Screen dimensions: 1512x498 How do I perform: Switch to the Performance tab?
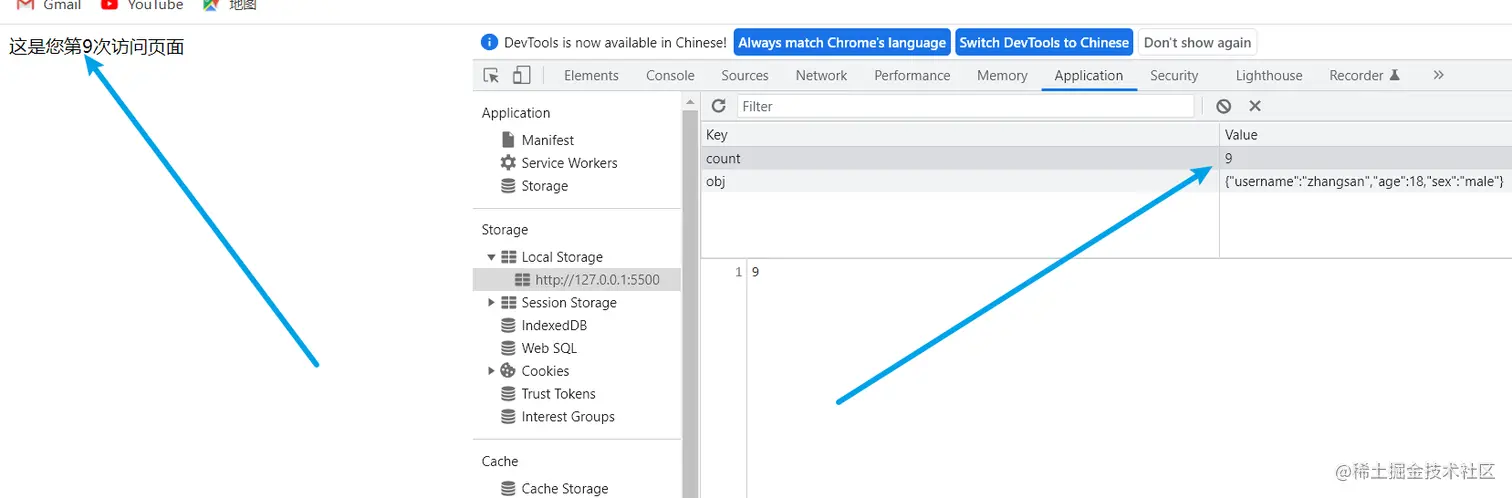tap(912, 76)
